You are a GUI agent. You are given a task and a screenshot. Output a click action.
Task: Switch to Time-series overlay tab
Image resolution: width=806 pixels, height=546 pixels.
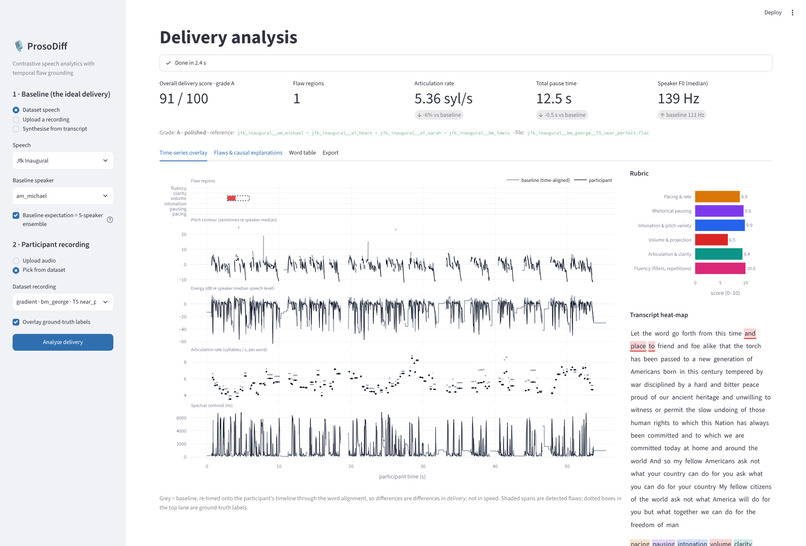tap(183, 153)
